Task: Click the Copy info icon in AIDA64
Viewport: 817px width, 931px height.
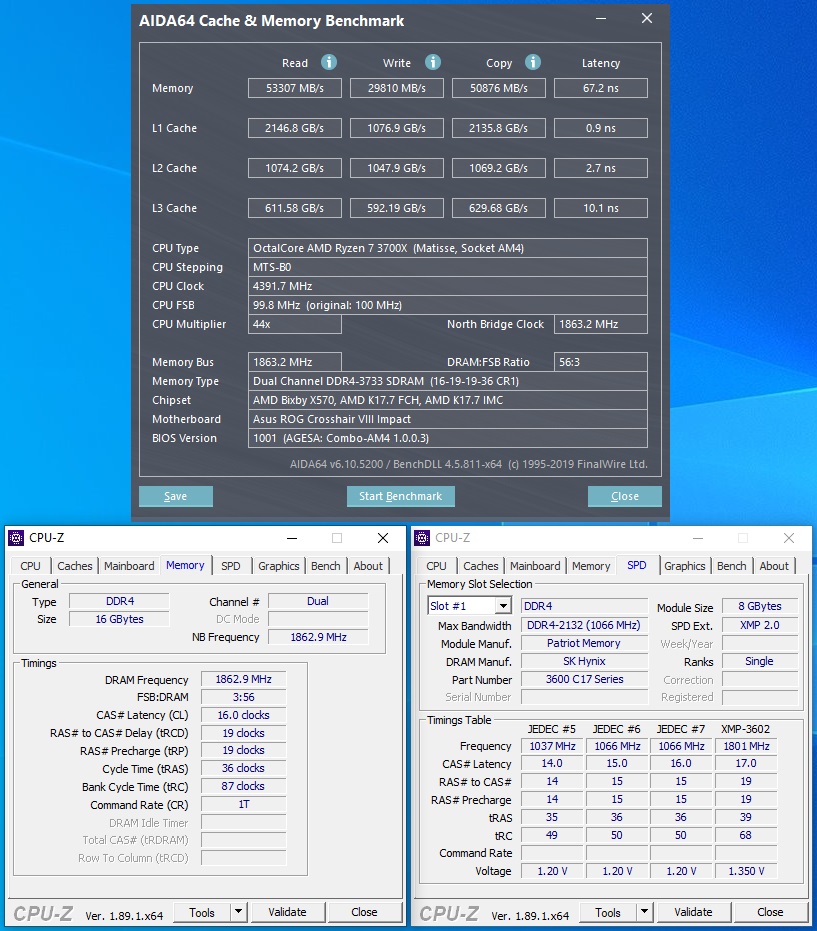Action: [x=533, y=62]
